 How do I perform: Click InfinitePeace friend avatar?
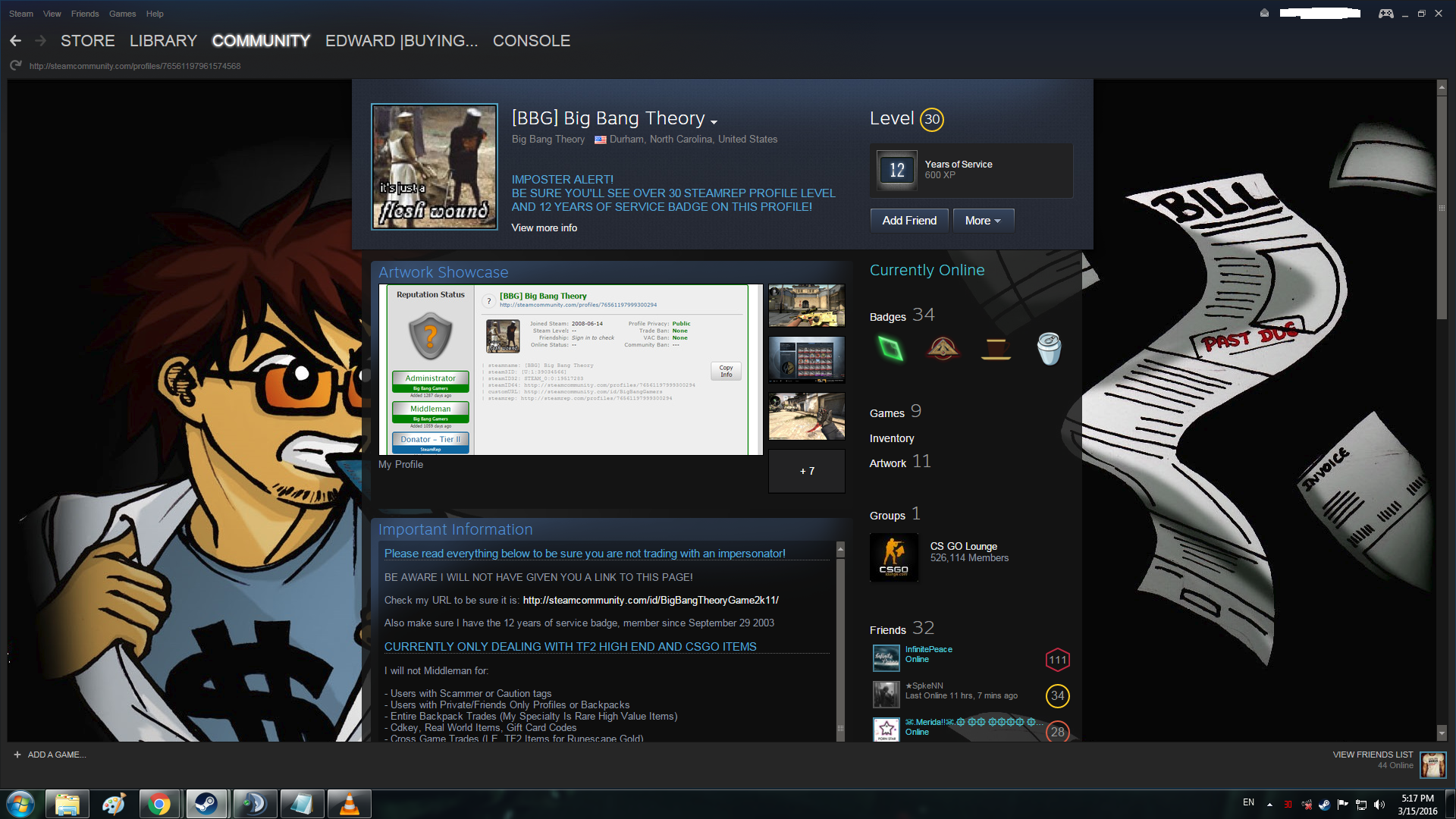point(886,657)
